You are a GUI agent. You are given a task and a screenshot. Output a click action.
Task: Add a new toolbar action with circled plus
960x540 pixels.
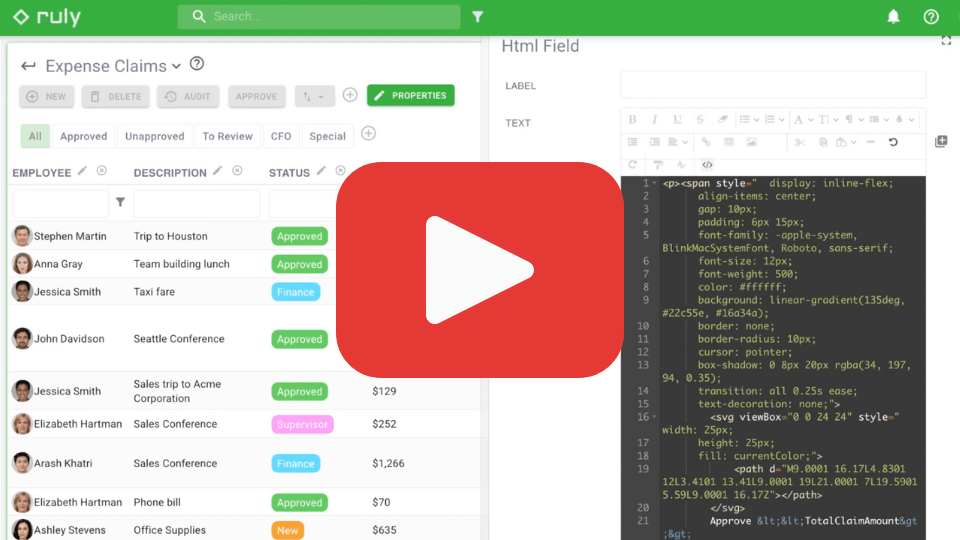coord(350,95)
